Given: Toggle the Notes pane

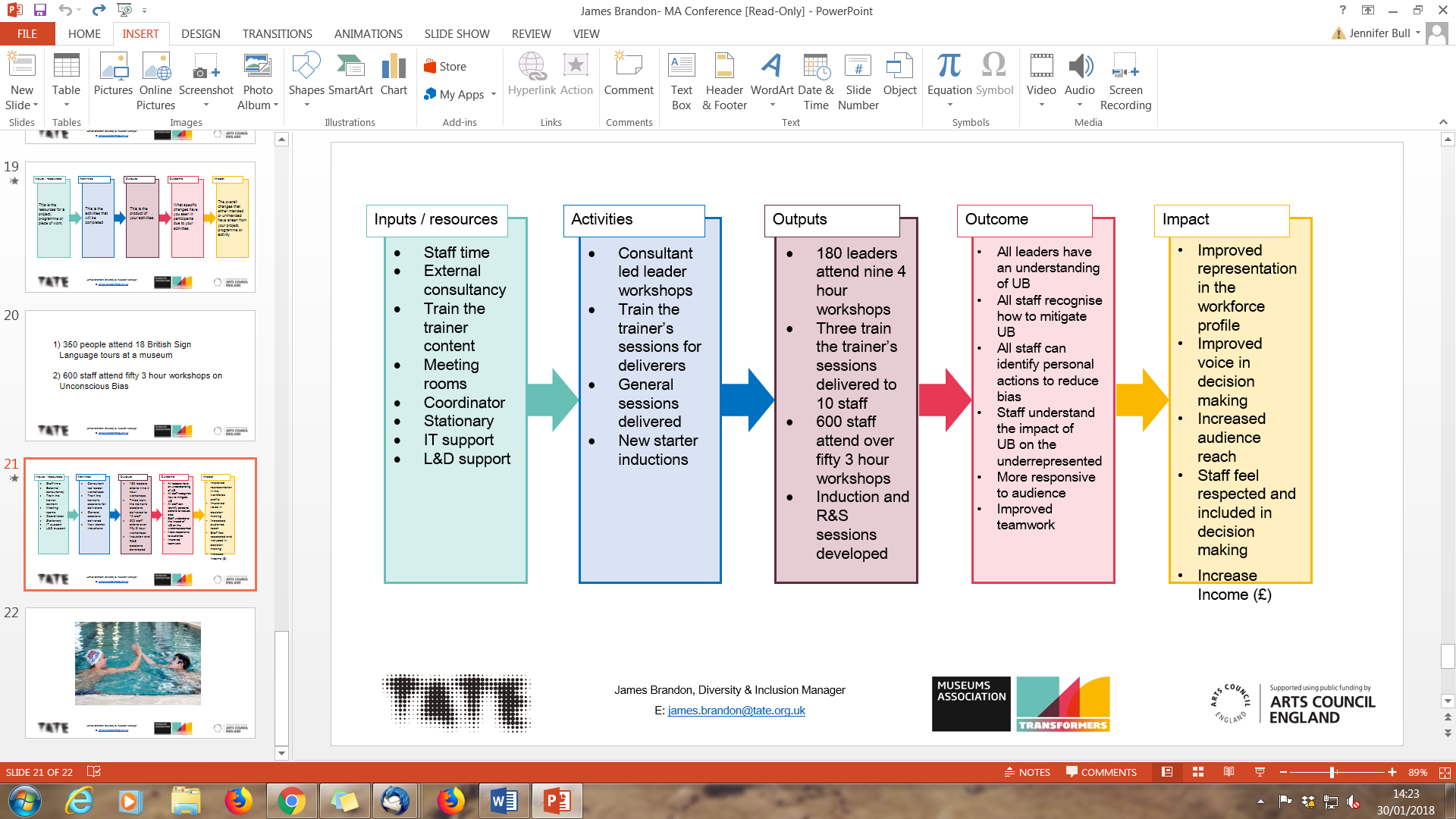Looking at the screenshot, I should [x=1028, y=772].
